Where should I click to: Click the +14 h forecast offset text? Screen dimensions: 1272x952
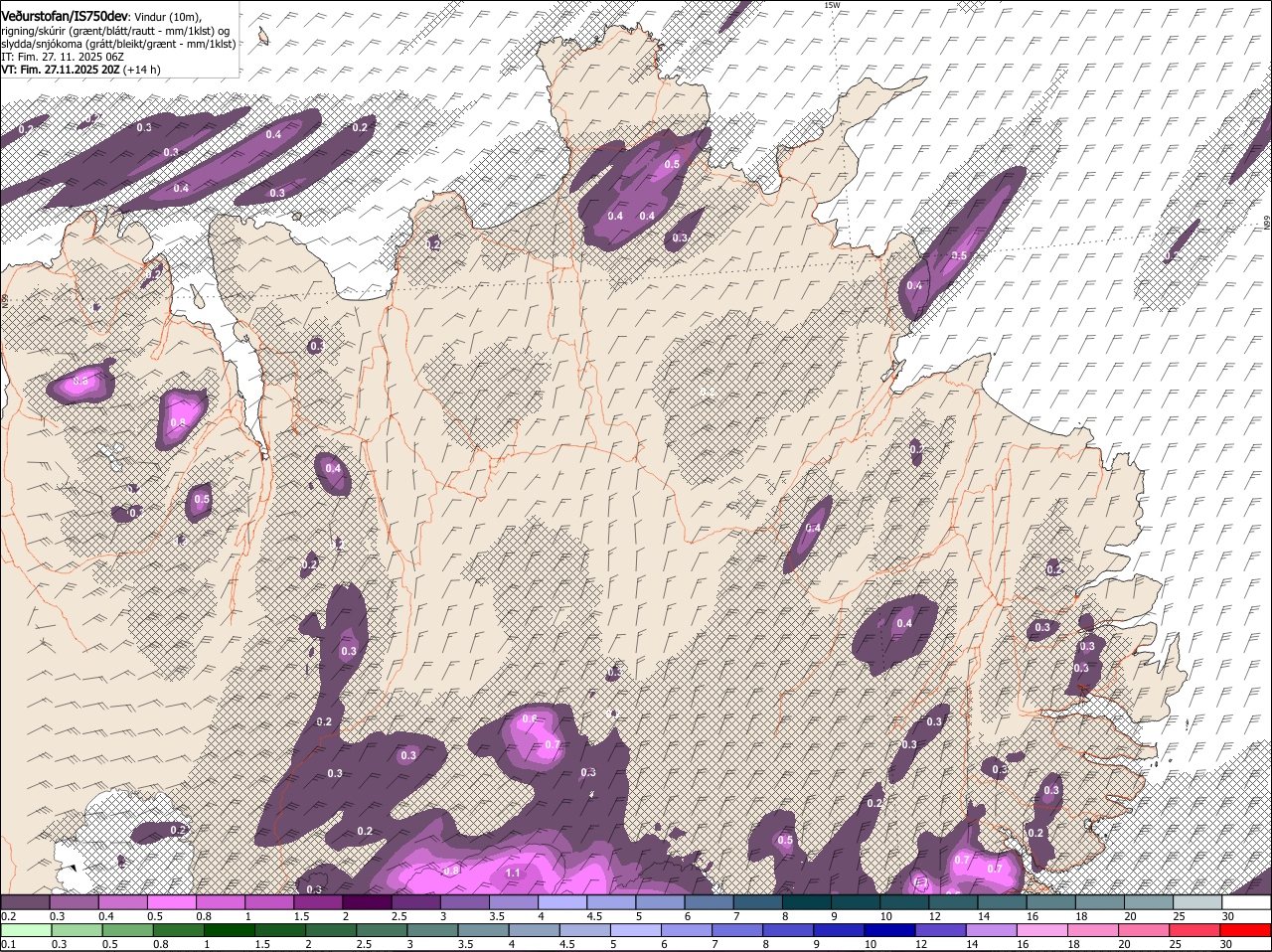[x=142, y=70]
